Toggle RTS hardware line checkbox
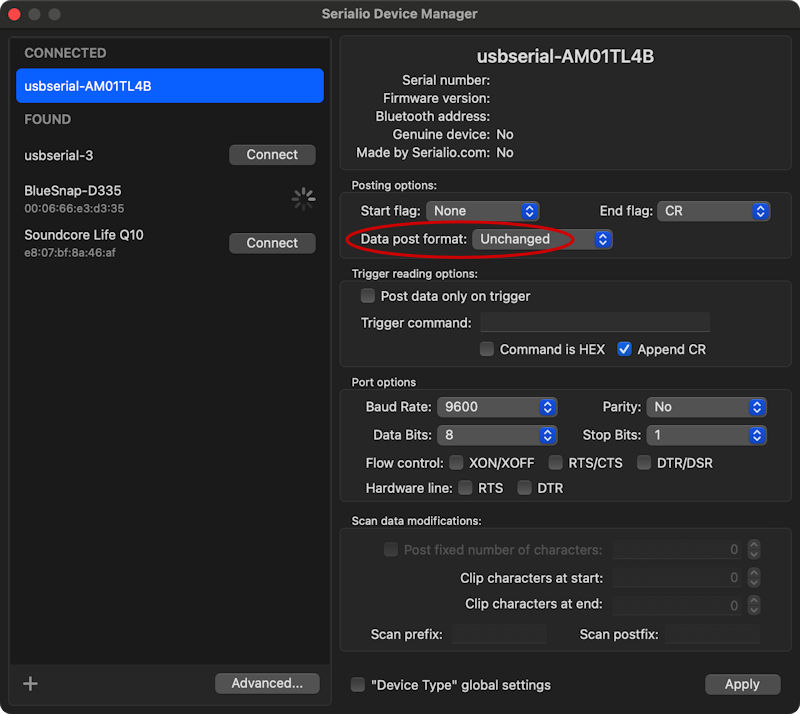This screenshot has height=714, width=800. click(465, 487)
